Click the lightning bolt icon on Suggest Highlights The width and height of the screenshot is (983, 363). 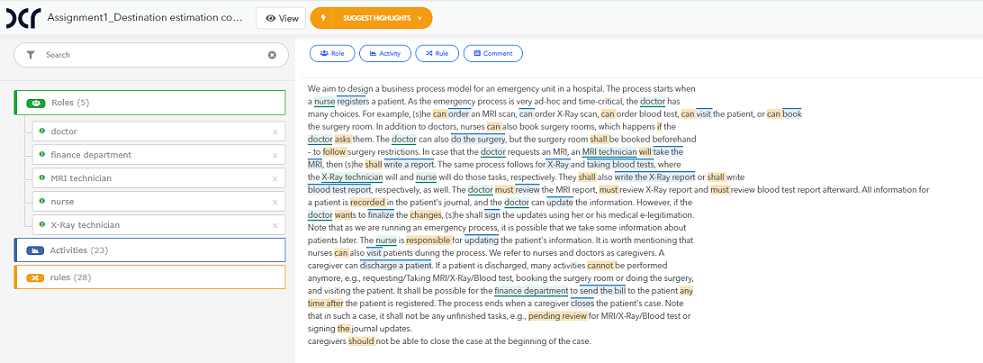(x=323, y=18)
